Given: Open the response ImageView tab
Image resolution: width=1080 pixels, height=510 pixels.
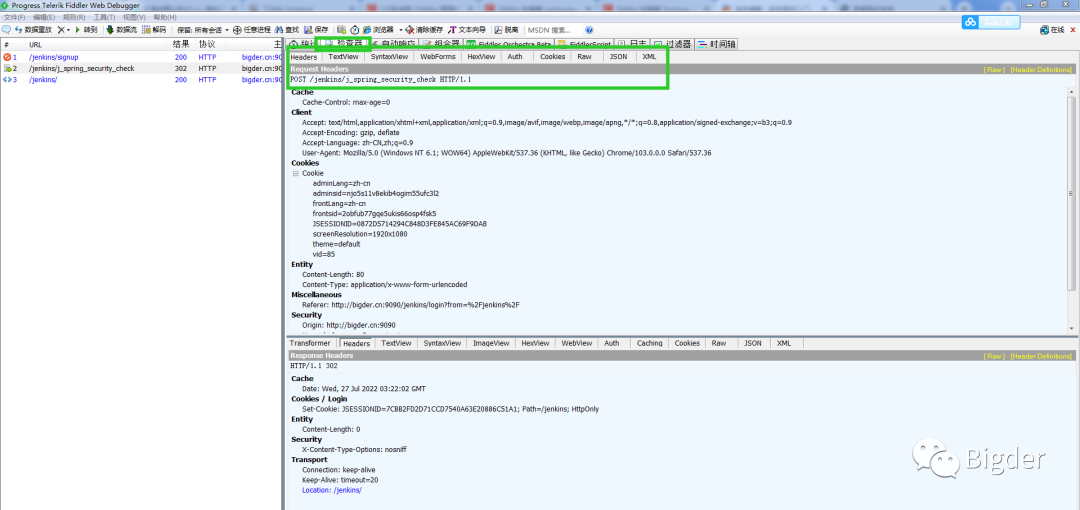Looking at the screenshot, I should [491, 343].
